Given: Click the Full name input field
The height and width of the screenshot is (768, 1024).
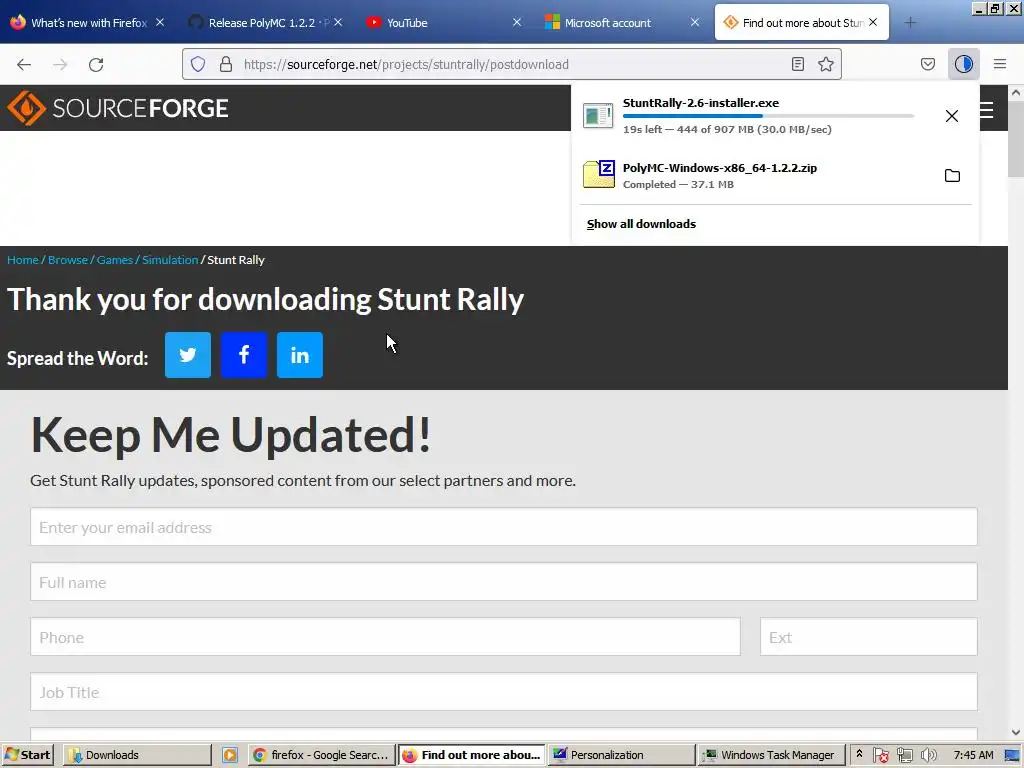Looking at the screenshot, I should coord(504,582).
